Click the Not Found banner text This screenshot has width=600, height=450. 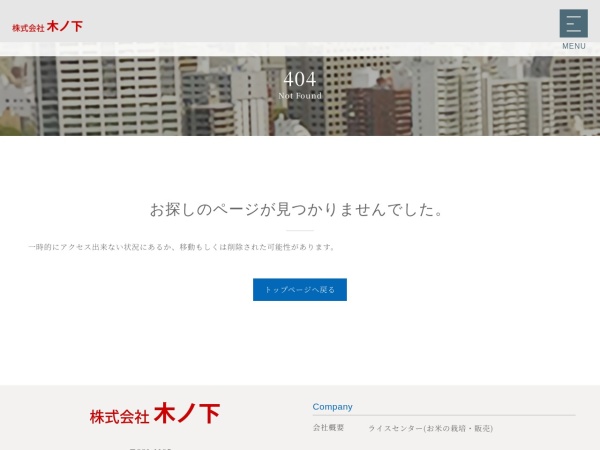[300, 96]
